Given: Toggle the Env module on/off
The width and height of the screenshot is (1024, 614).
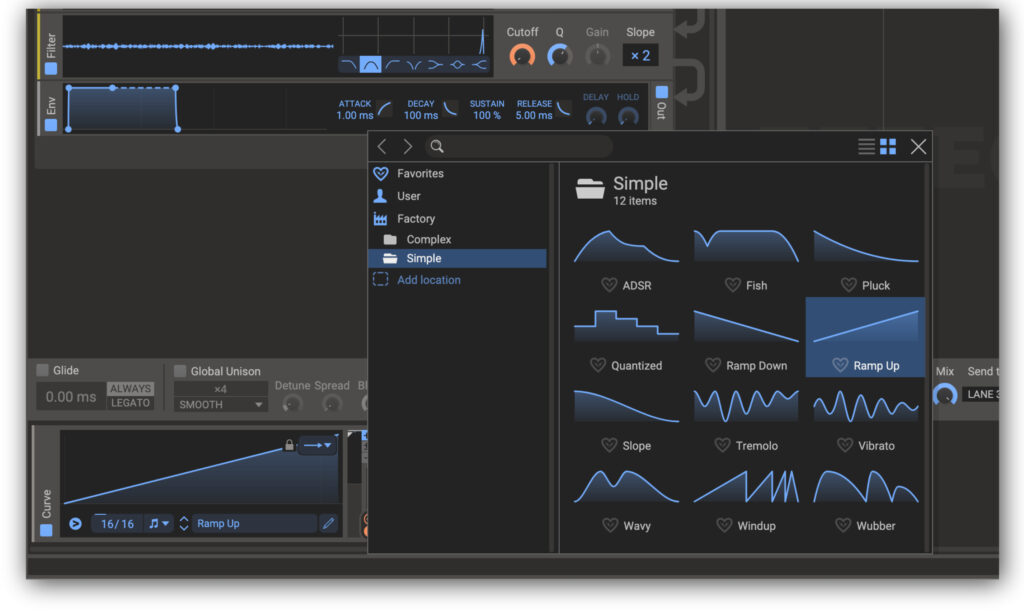Looking at the screenshot, I should point(51,125).
